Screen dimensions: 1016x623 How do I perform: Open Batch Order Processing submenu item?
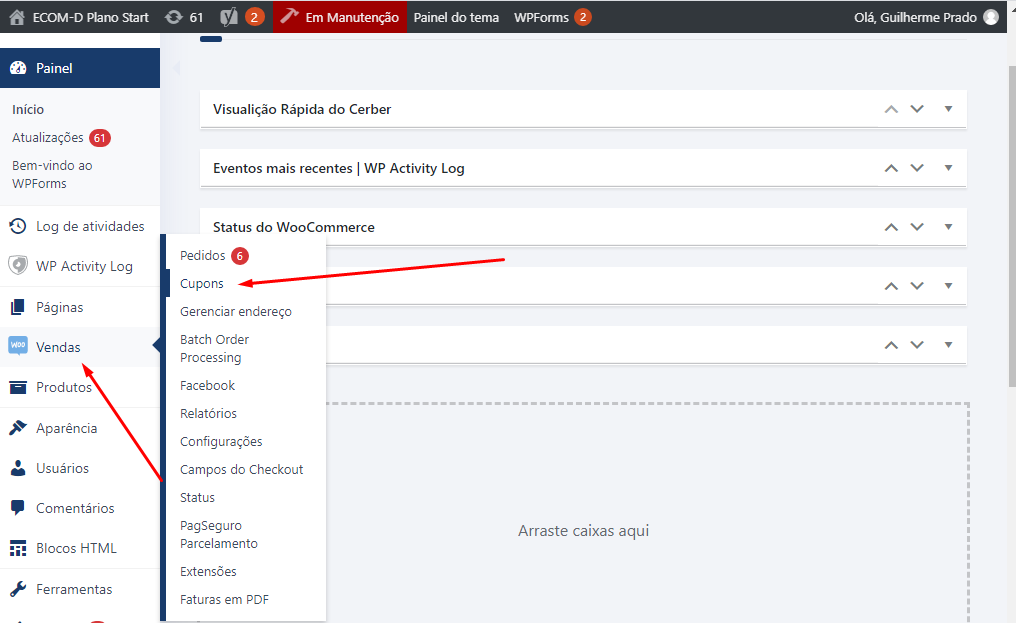coord(214,348)
